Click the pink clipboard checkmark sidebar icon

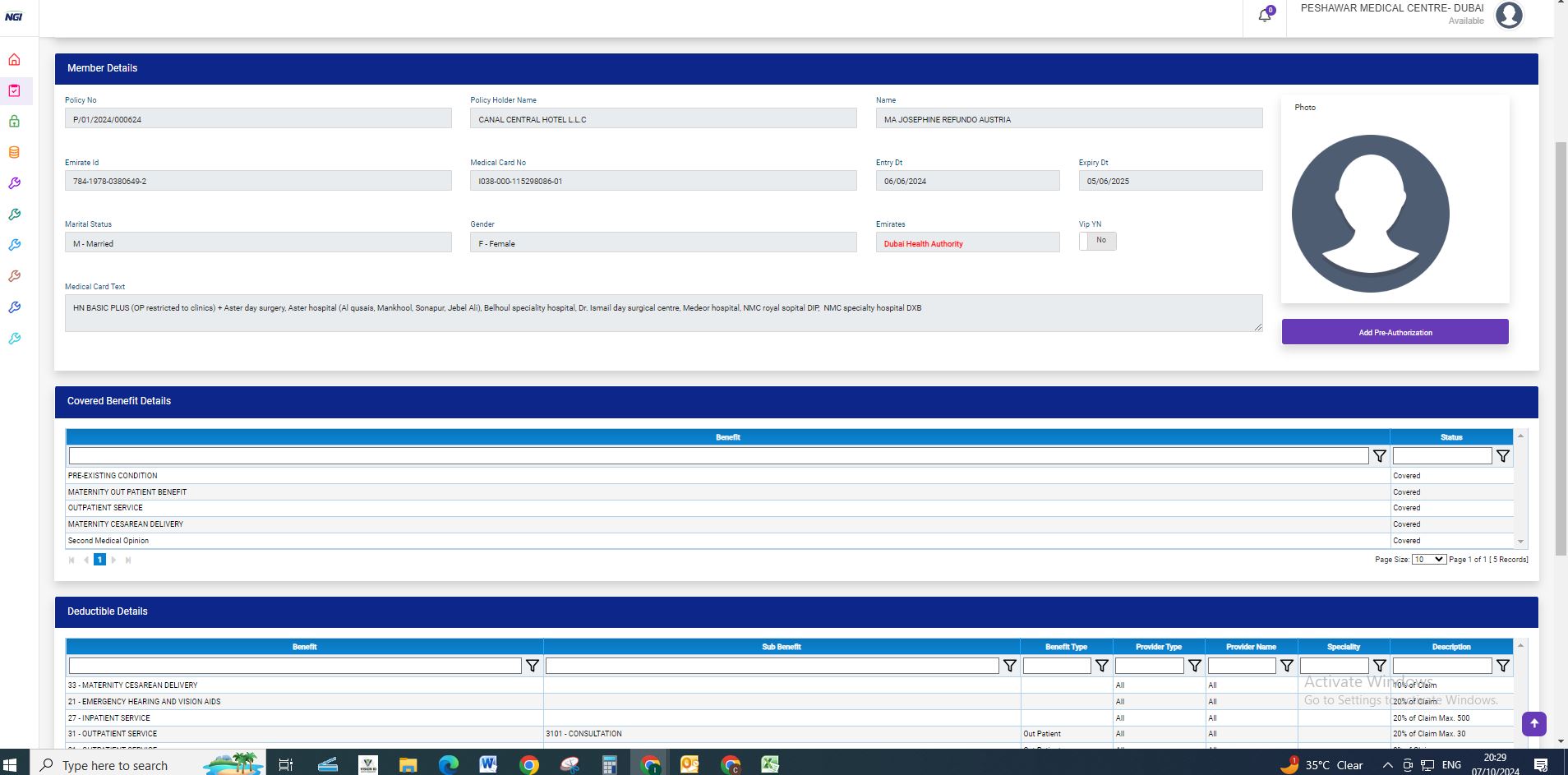(14, 91)
